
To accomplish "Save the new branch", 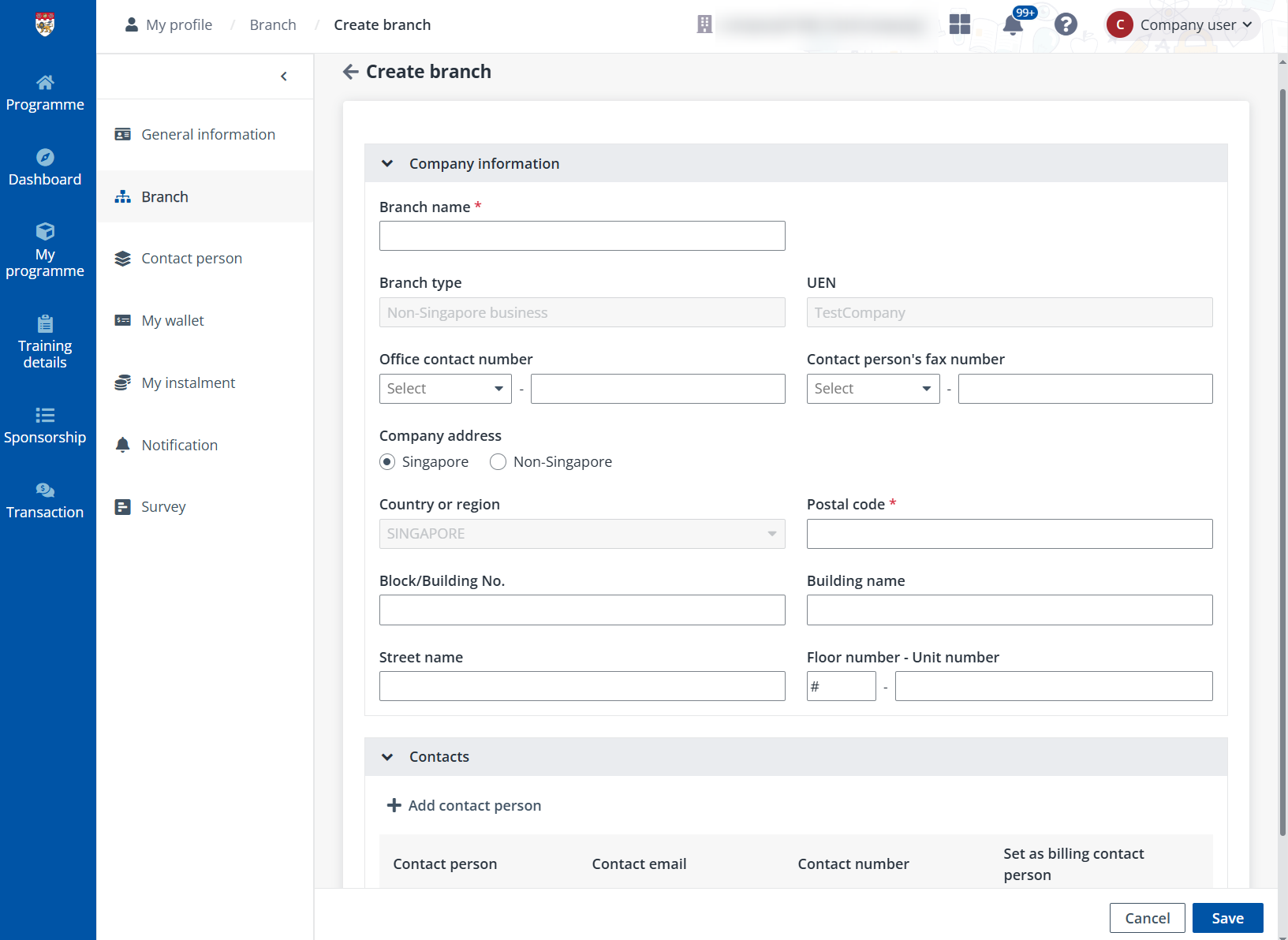I will [x=1226, y=918].
